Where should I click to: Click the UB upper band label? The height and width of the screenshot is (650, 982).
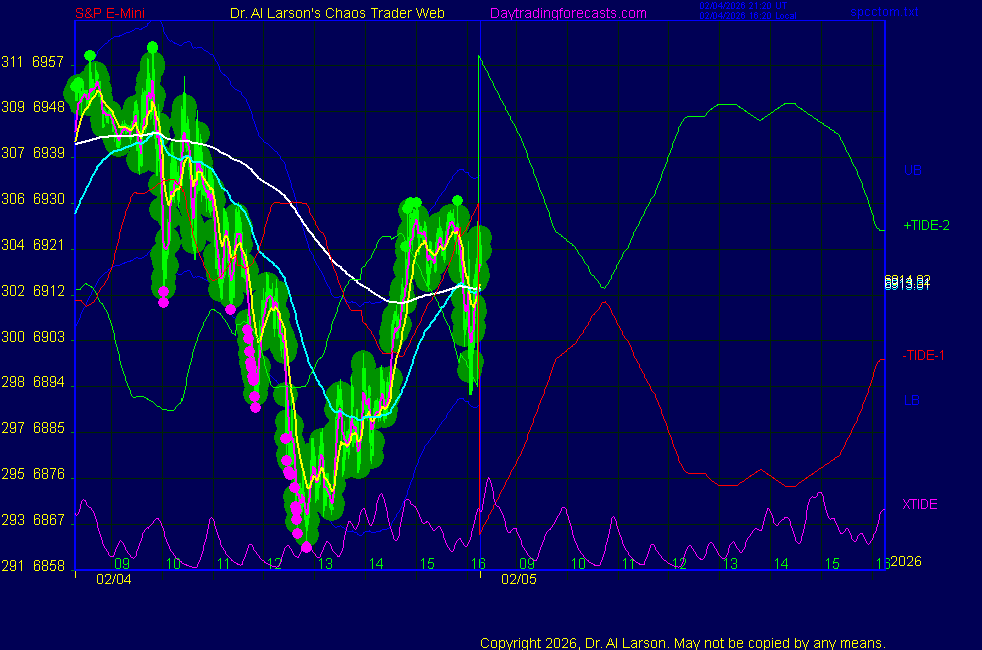point(912,171)
